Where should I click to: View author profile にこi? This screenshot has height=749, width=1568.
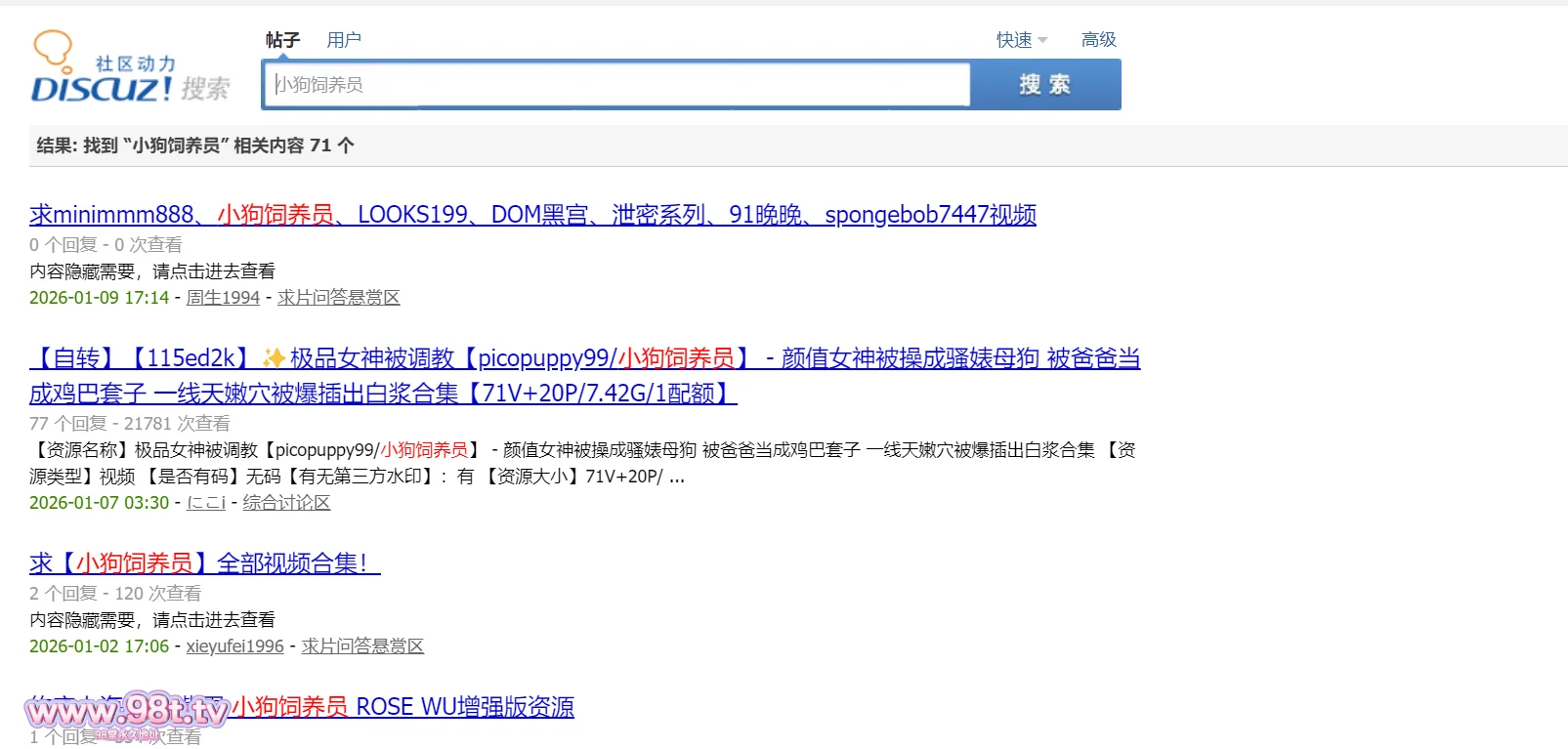205,503
